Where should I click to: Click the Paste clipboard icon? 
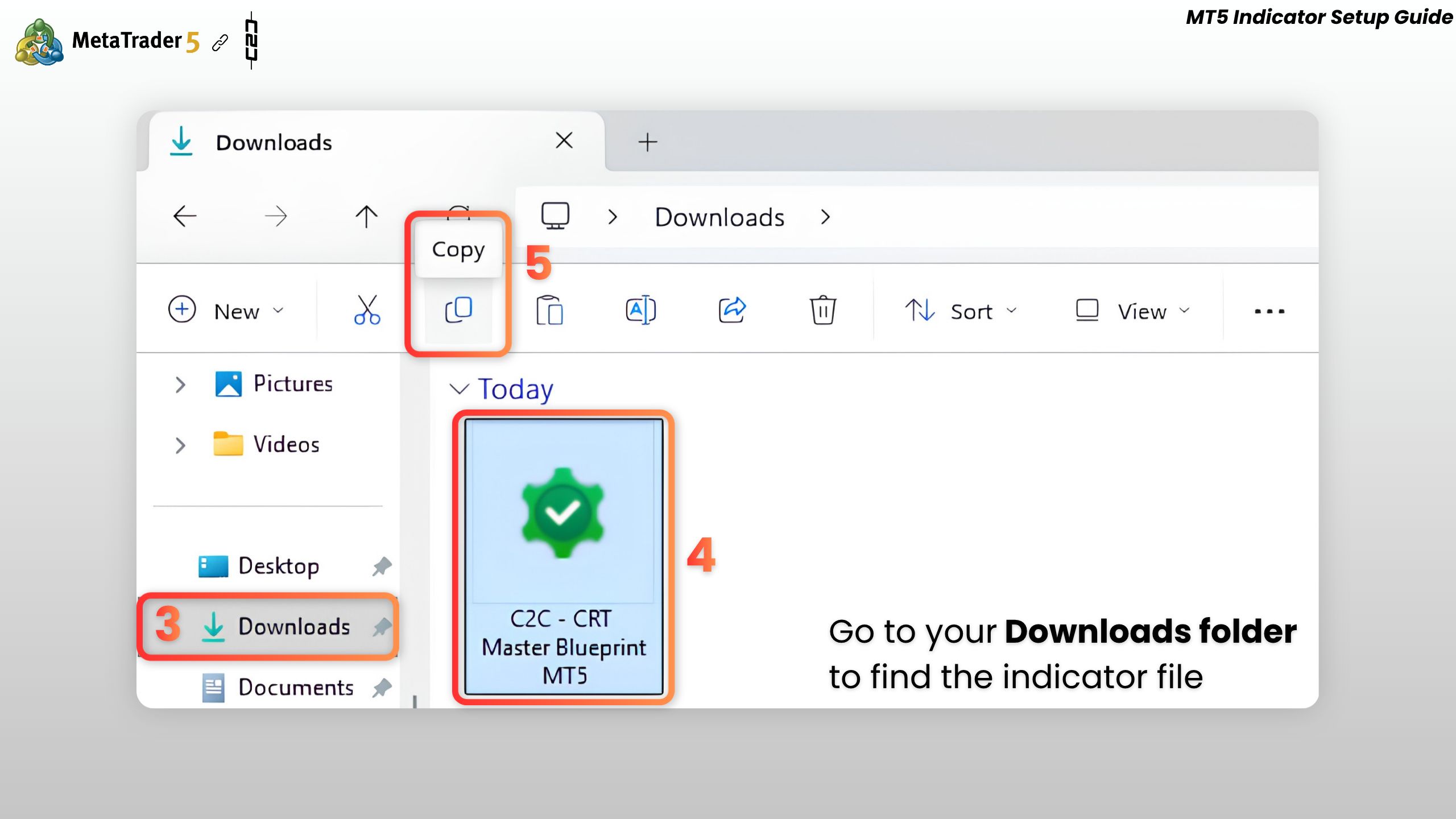pos(549,310)
